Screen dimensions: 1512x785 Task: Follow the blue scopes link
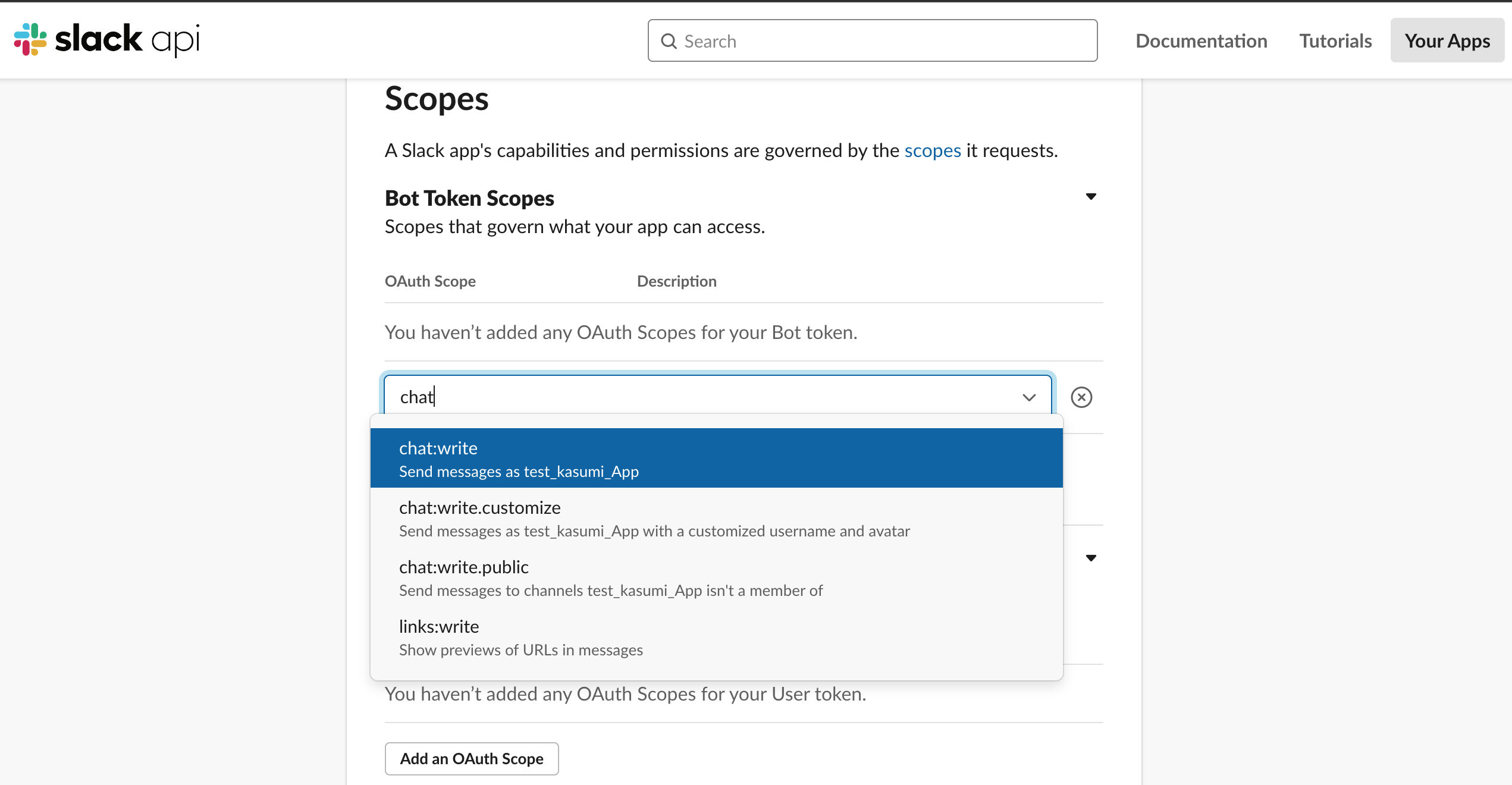pyautogui.click(x=932, y=150)
